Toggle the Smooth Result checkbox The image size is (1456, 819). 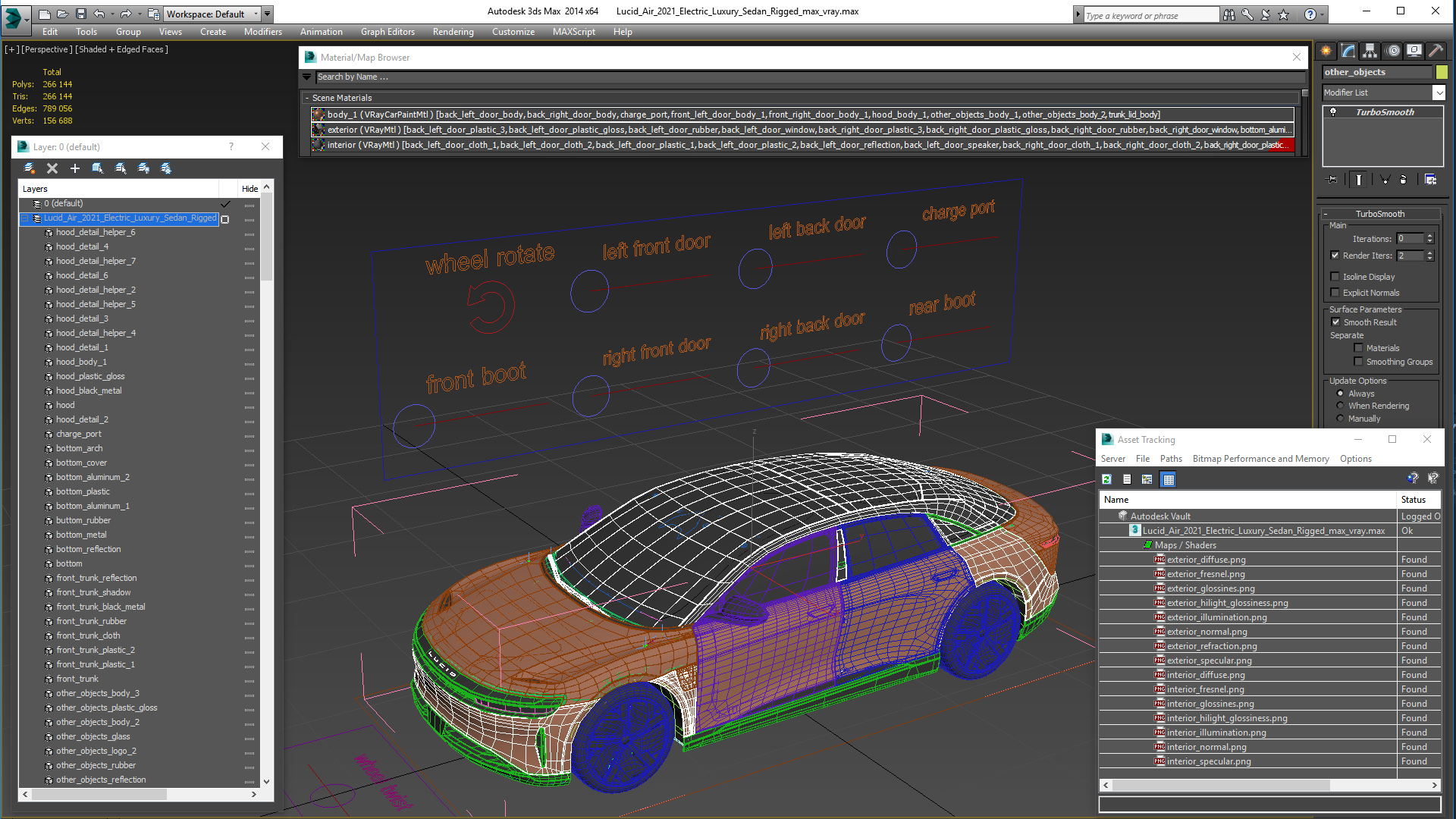point(1336,322)
